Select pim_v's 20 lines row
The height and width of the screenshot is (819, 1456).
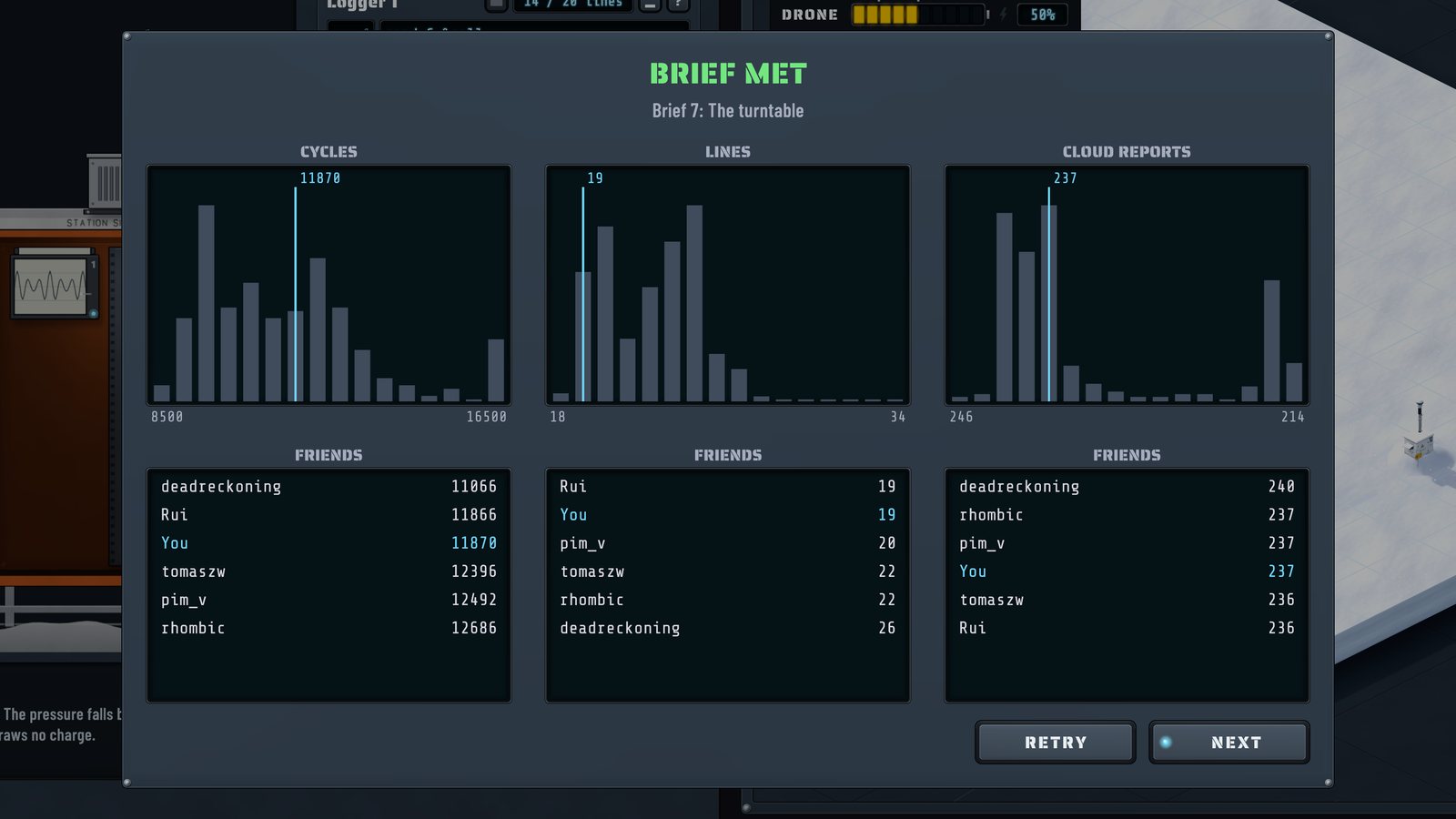727,543
